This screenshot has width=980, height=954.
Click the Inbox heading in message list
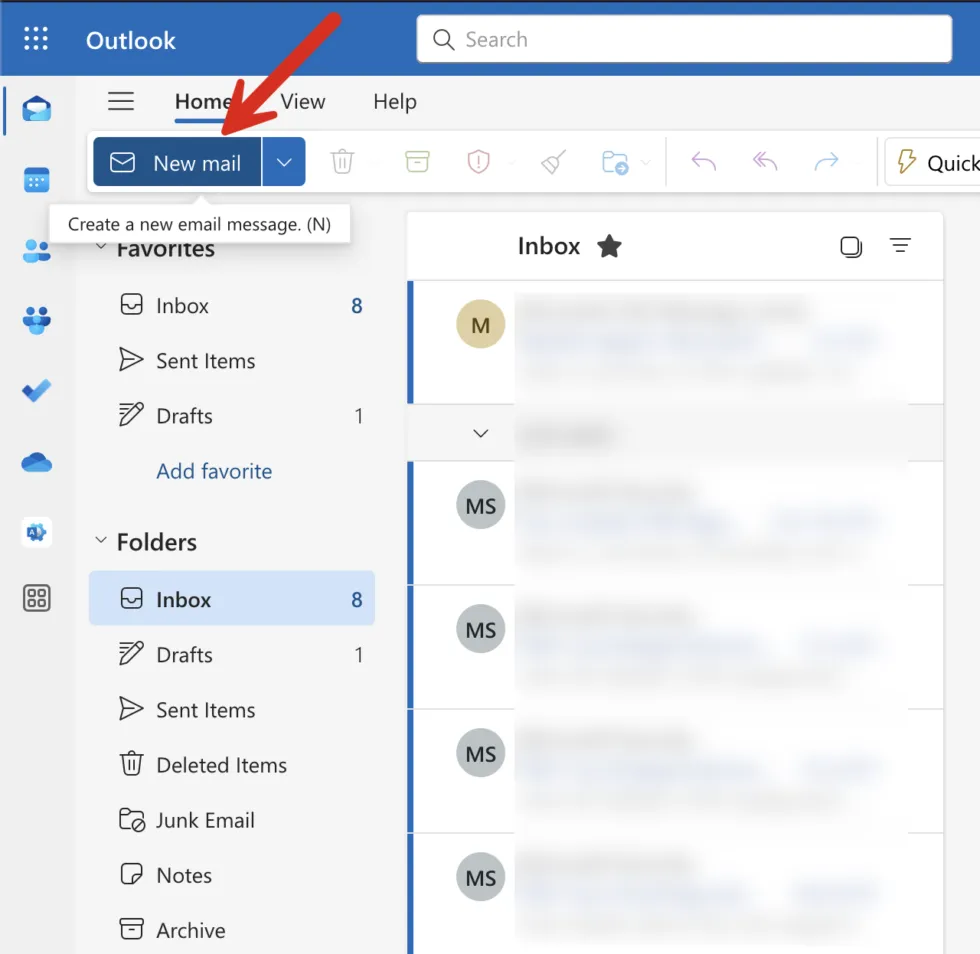549,246
